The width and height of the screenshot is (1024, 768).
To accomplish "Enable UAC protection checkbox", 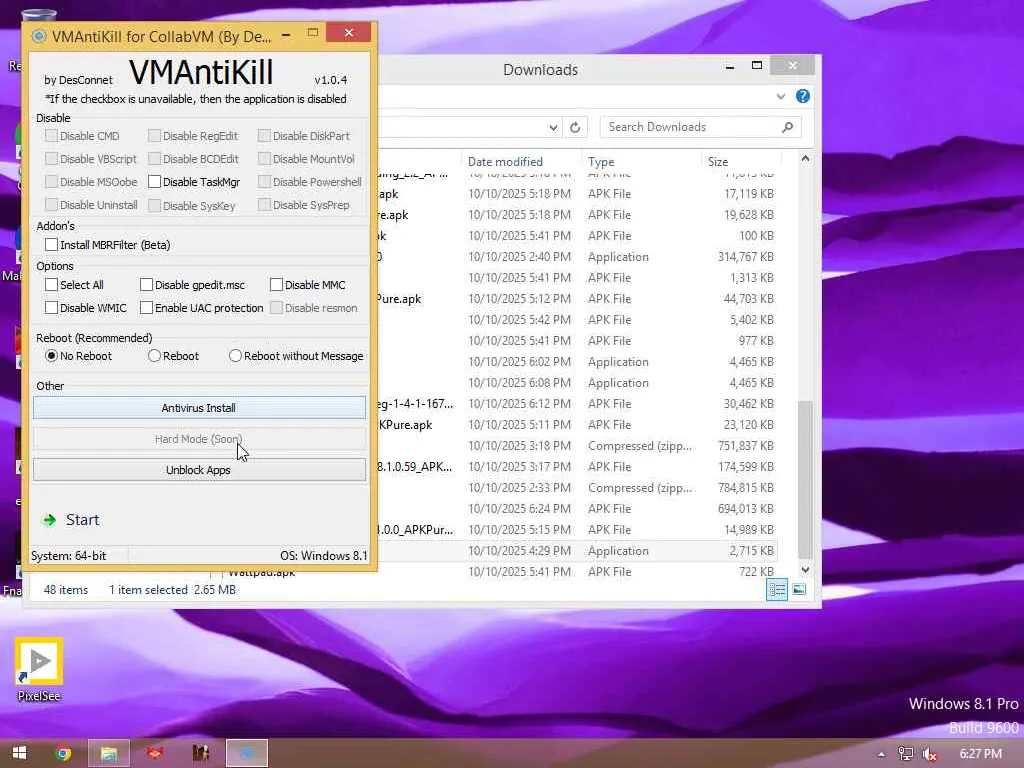I will tap(146, 308).
